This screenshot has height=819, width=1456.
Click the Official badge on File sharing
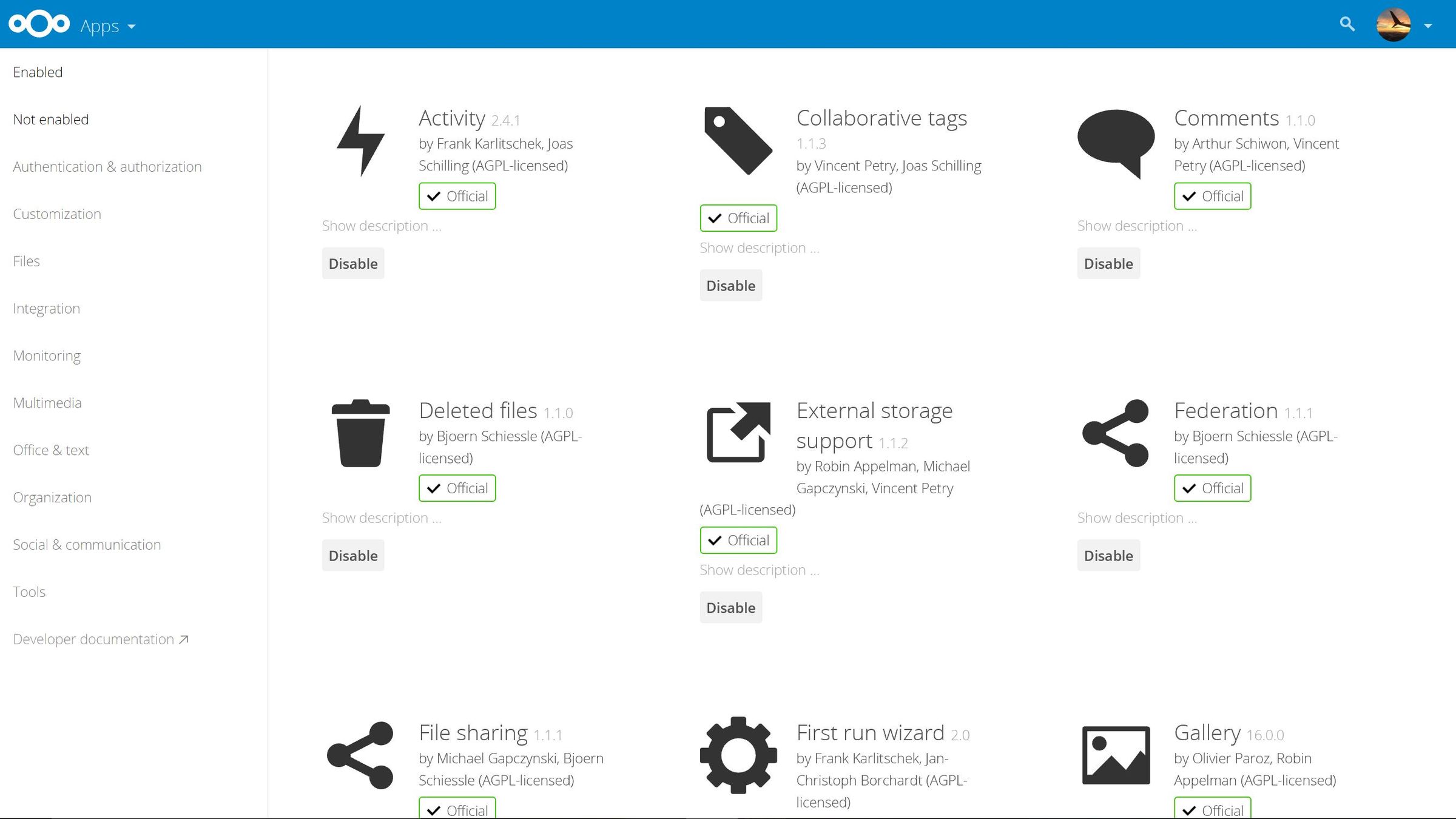(x=457, y=809)
